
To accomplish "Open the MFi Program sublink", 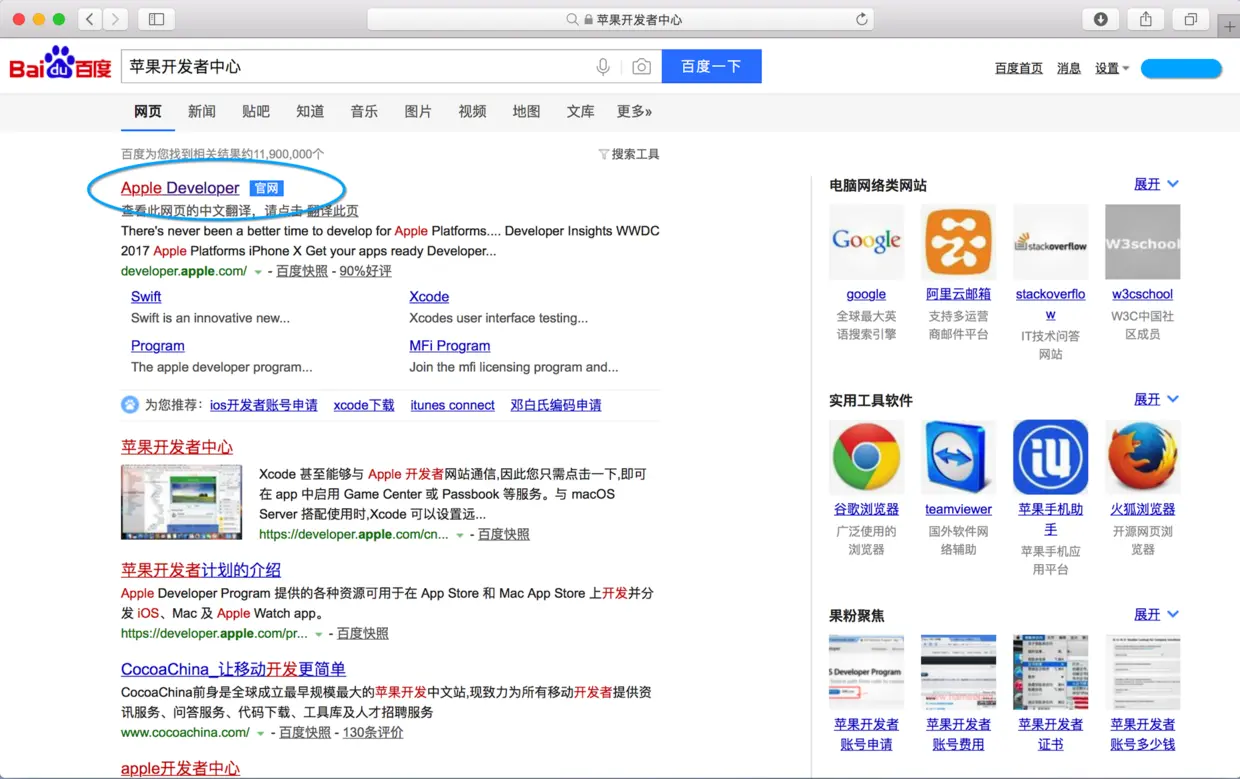I will 449,346.
